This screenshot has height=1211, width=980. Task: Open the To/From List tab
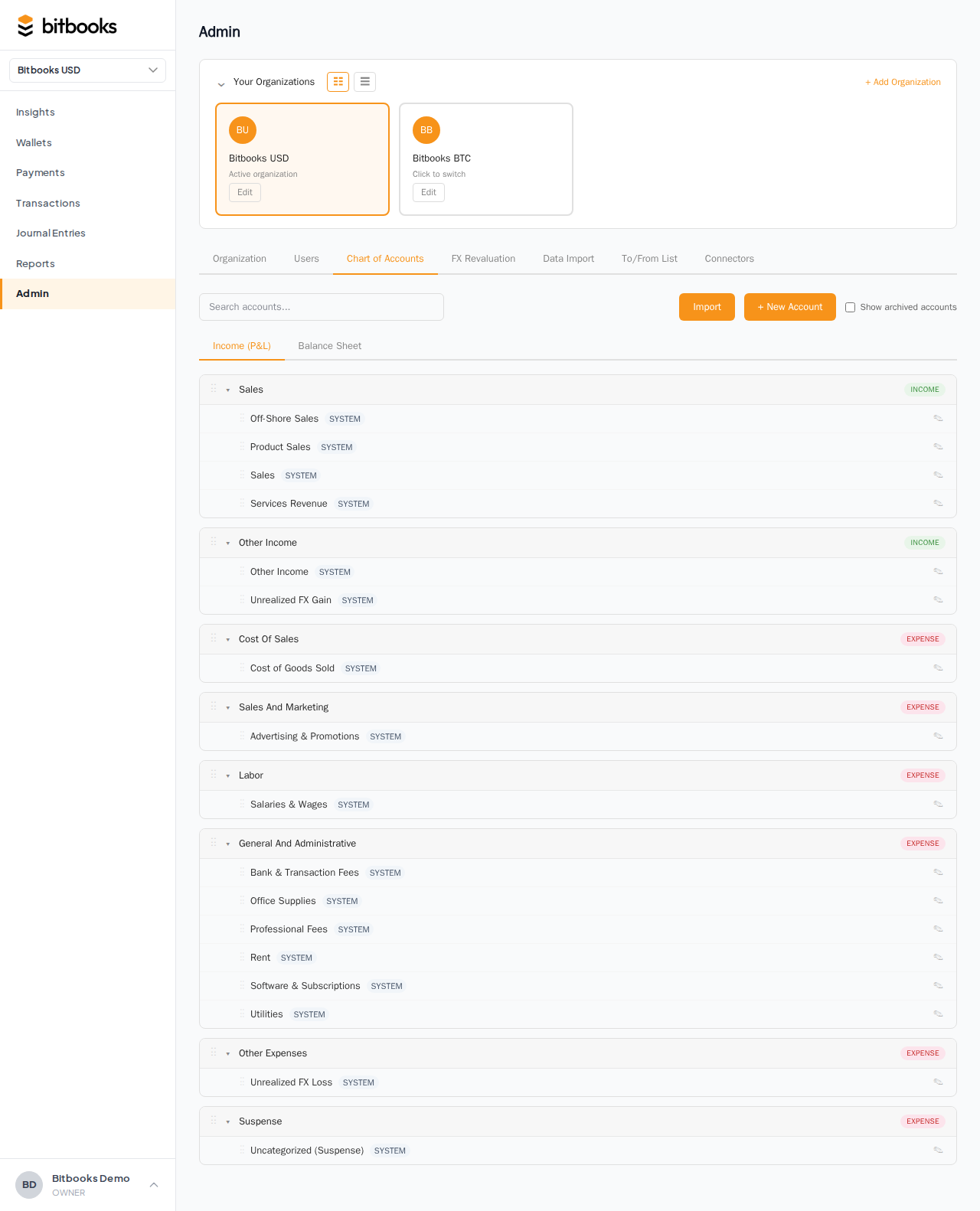(x=649, y=259)
